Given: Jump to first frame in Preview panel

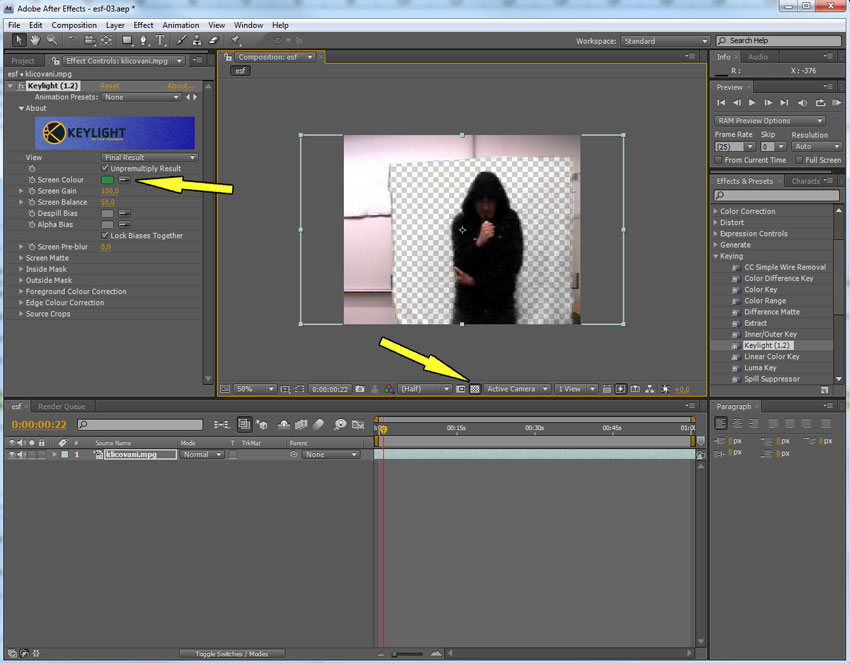Looking at the screenshot, I should coord(721,102).
